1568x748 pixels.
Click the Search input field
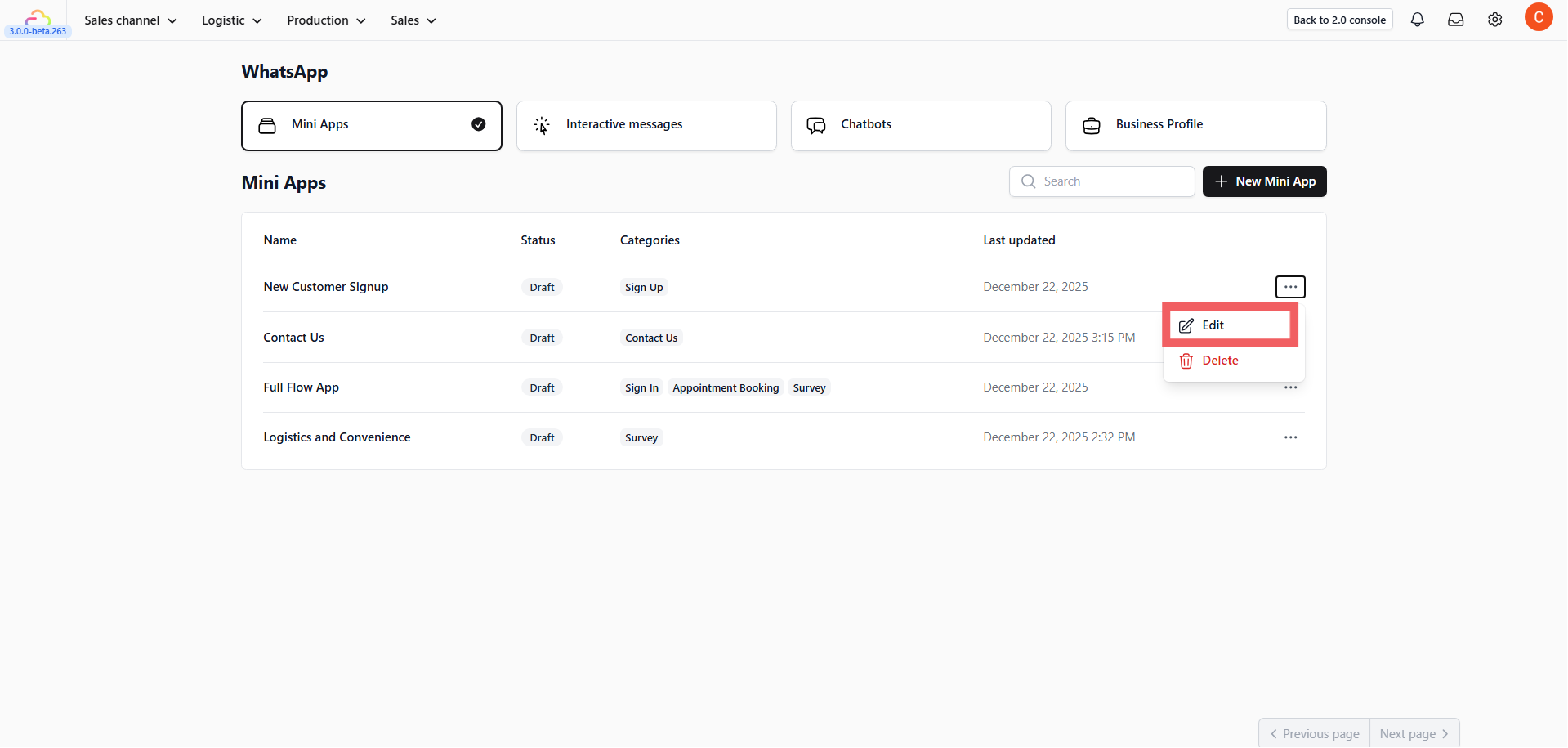coord(1101,181)
